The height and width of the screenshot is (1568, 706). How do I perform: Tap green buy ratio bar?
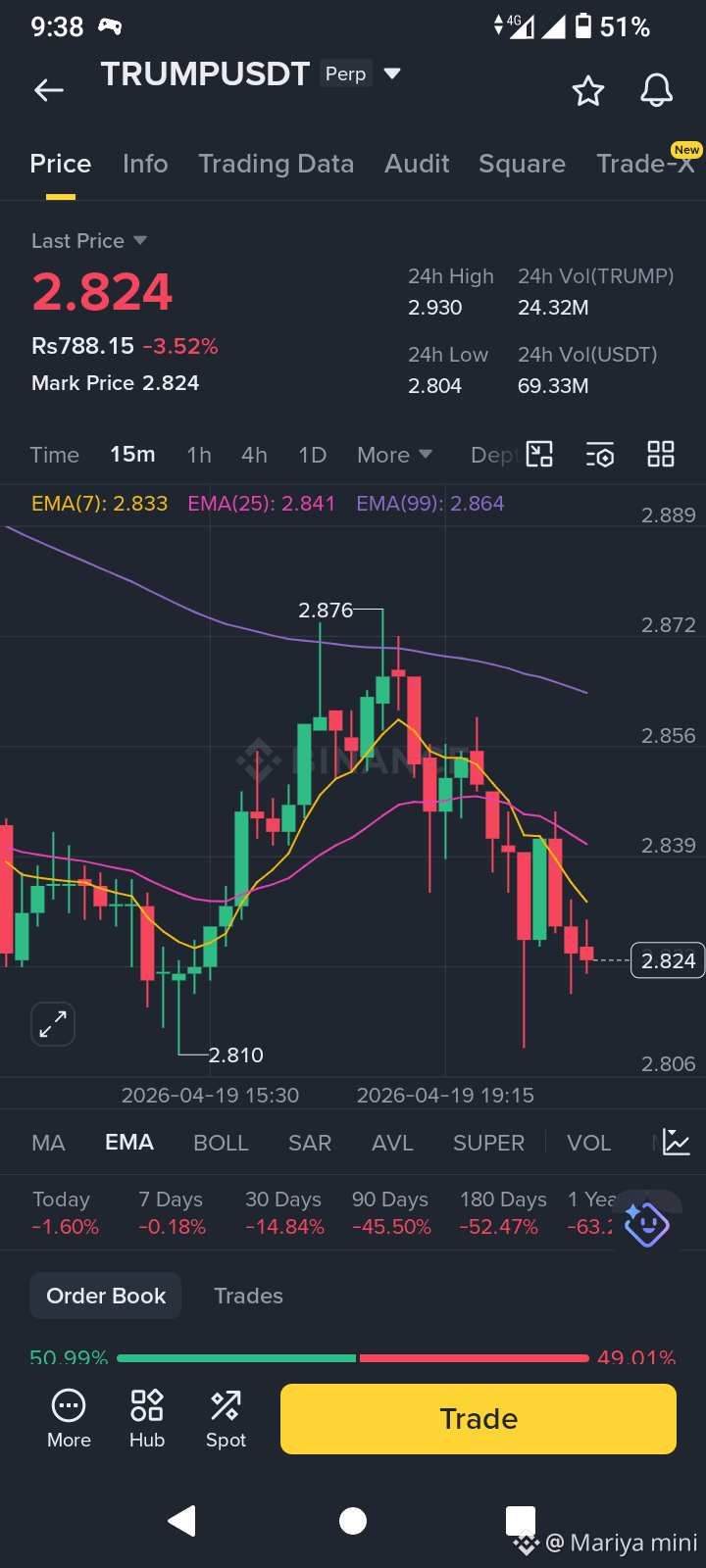tap(236, 1358)
